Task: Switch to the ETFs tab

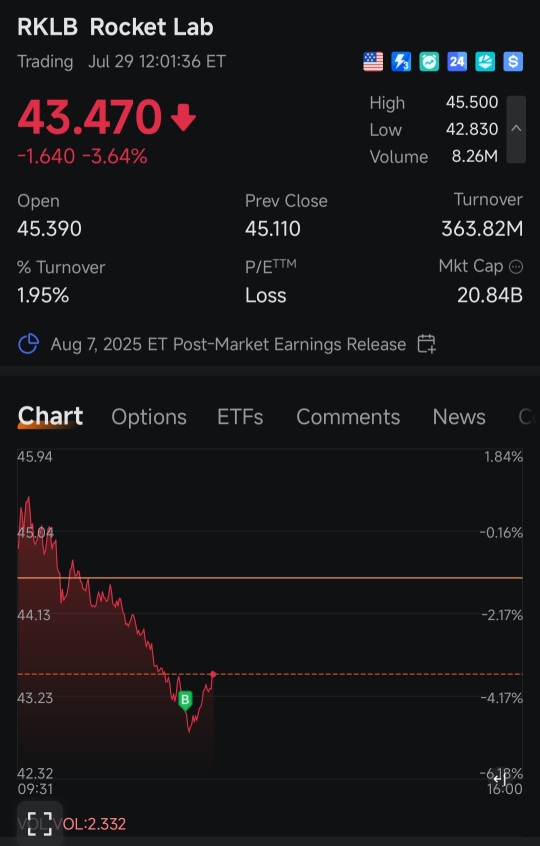Action: tap(240, 417)
